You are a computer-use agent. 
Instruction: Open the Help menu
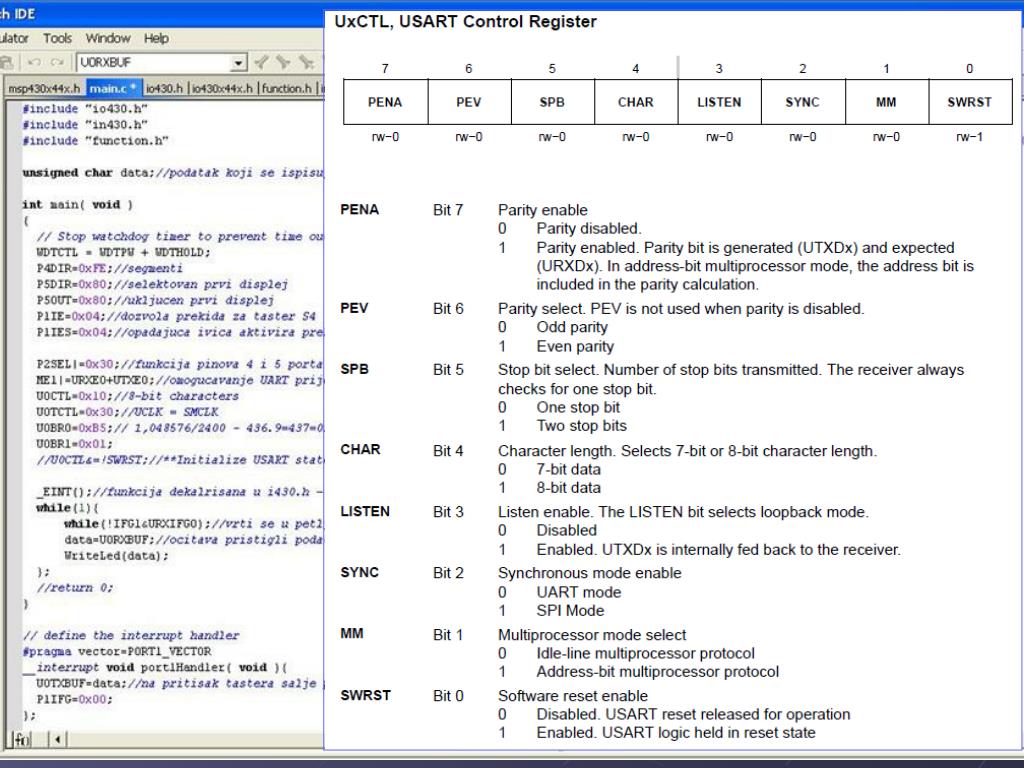156,39
